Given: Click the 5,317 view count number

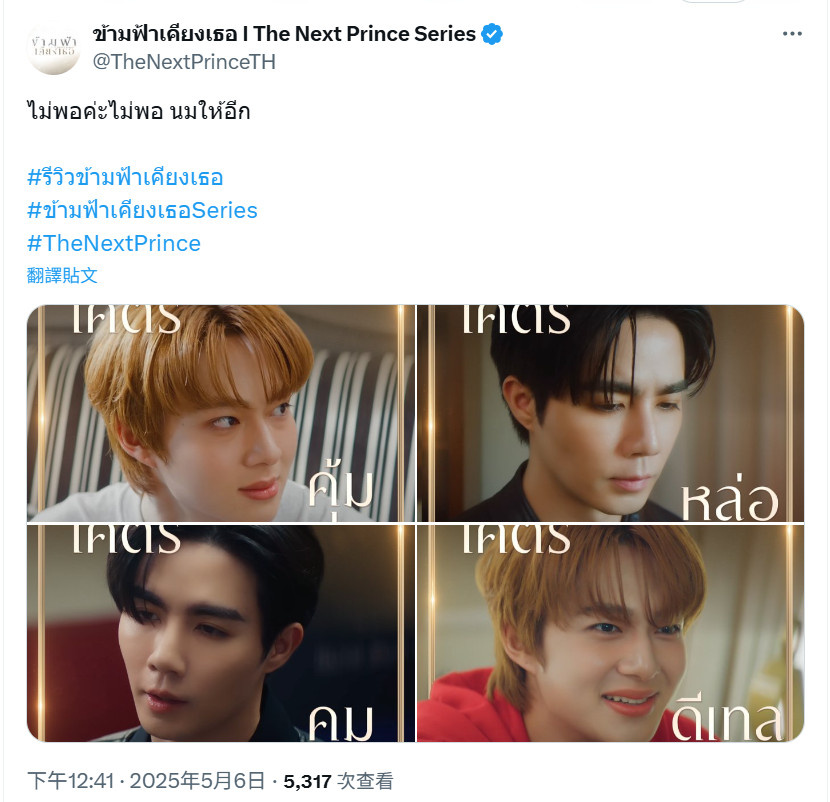Looking at the screenshot, I should 308,781.
